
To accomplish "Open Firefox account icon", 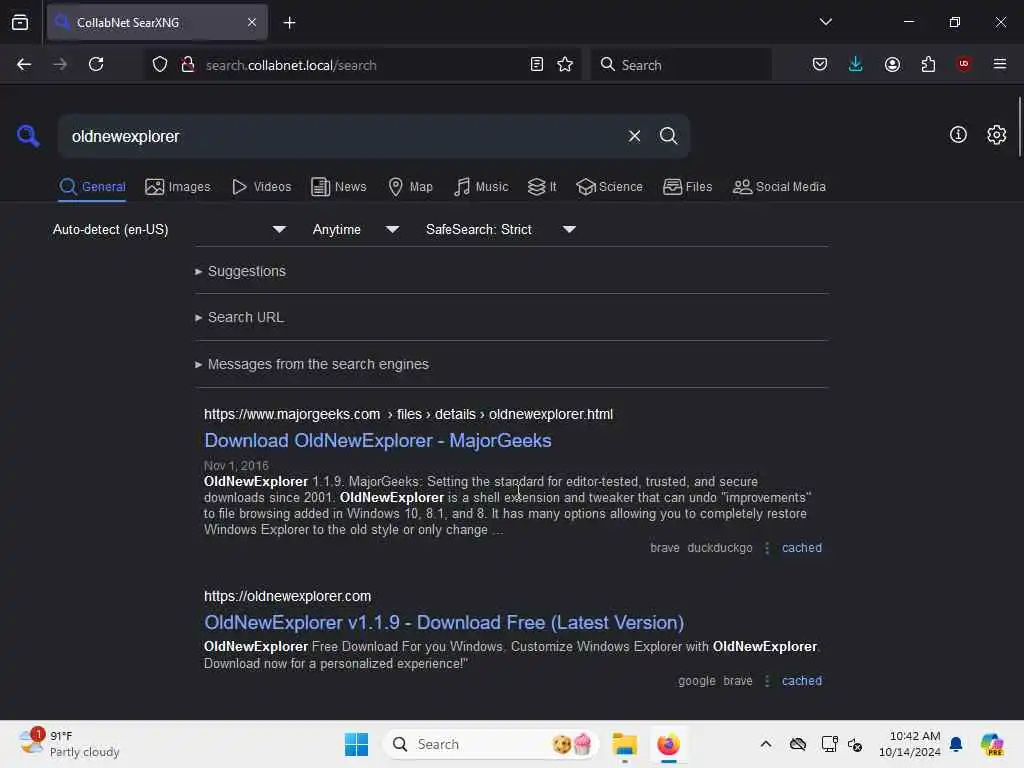I will pyautogui.click(x=892, y=64).
